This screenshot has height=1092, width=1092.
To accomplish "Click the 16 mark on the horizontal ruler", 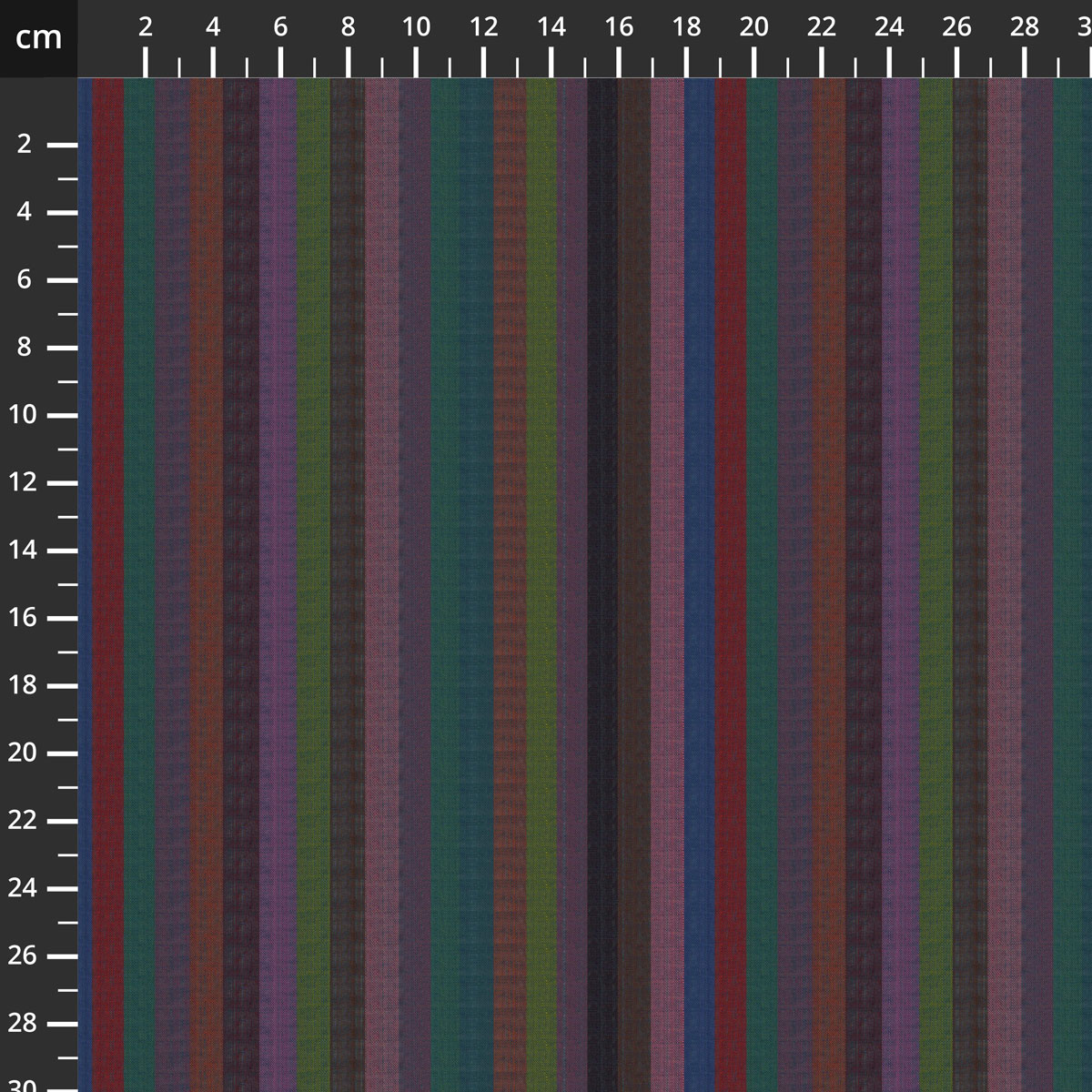I will click(x=619, y=27).
